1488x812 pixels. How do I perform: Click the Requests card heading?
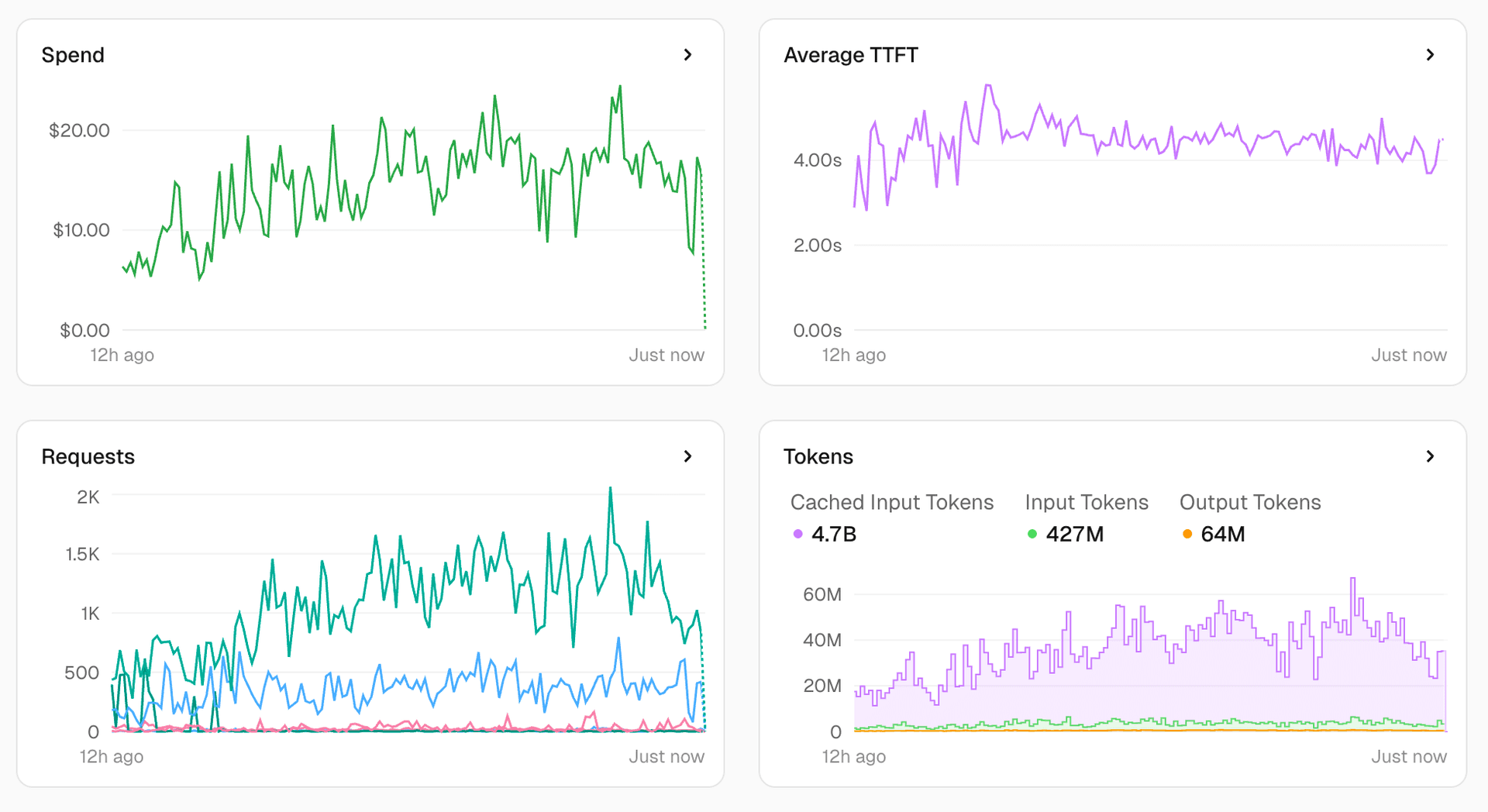pyautogui.click(x=88, y=456)
